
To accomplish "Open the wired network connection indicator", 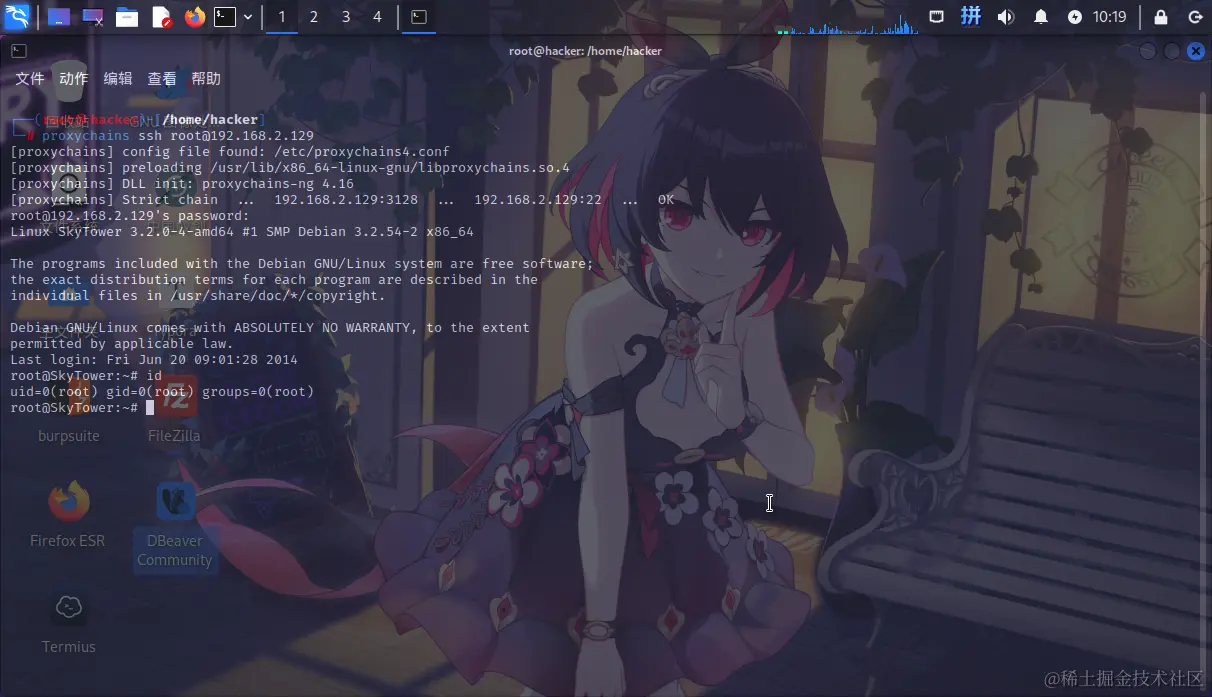I will tap(937, 17).
